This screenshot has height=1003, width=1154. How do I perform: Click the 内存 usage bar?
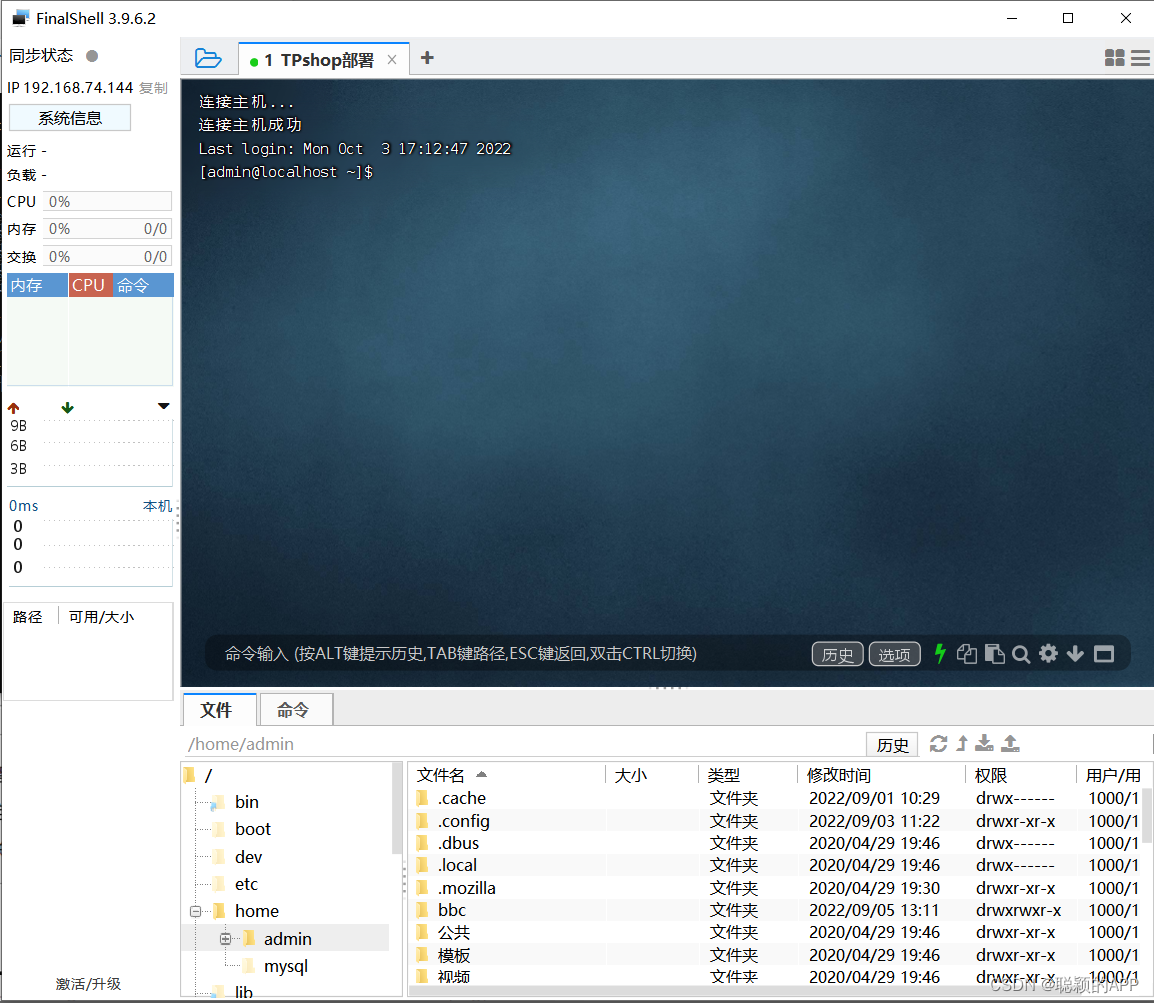pyautogui.click(x=107, y=229)
